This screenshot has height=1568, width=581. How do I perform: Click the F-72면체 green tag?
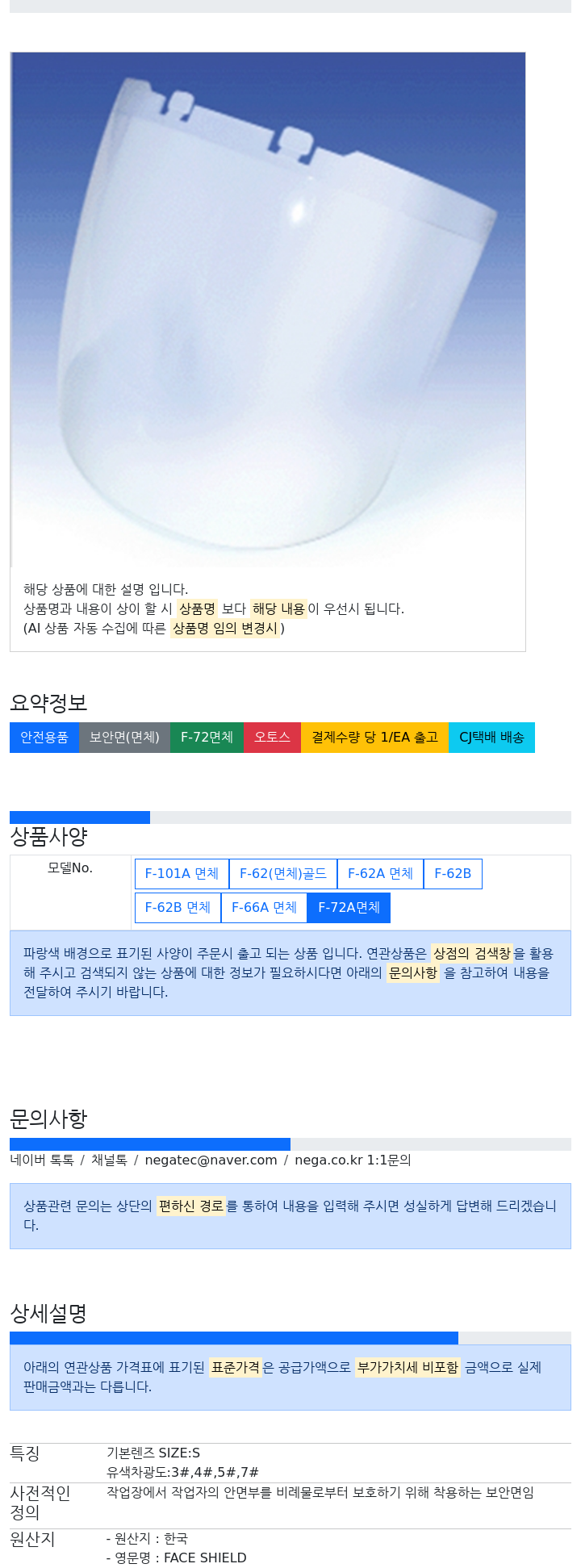pyautogui.click(x=207, y=738)
